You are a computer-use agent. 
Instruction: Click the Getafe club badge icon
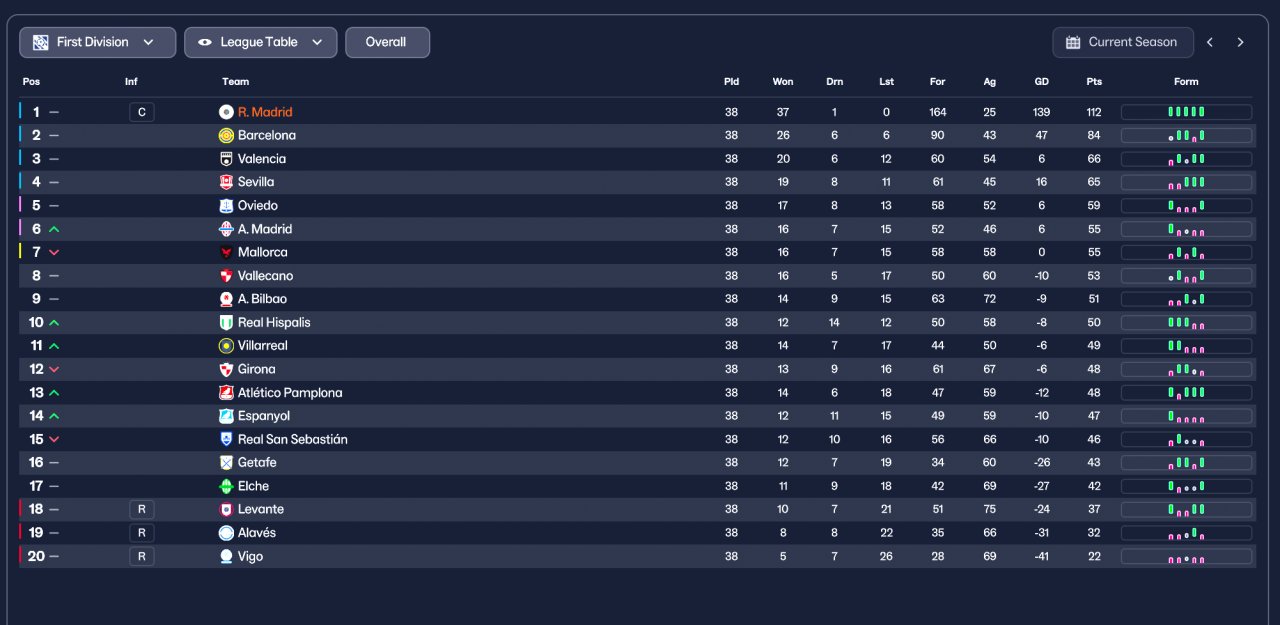point(226,463)
